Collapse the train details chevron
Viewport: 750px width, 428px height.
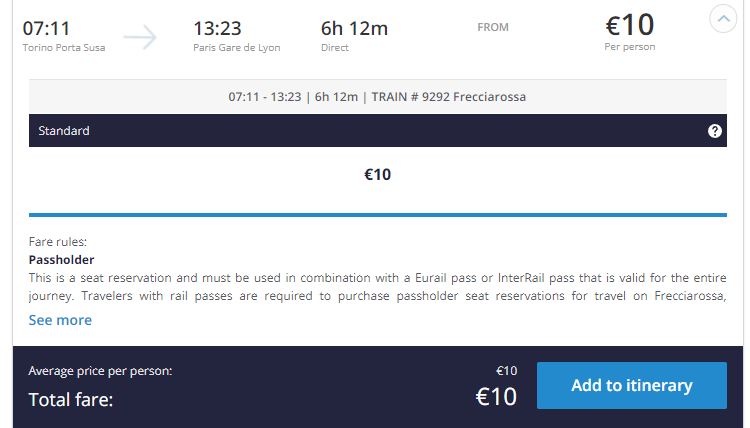coord(723,19)
